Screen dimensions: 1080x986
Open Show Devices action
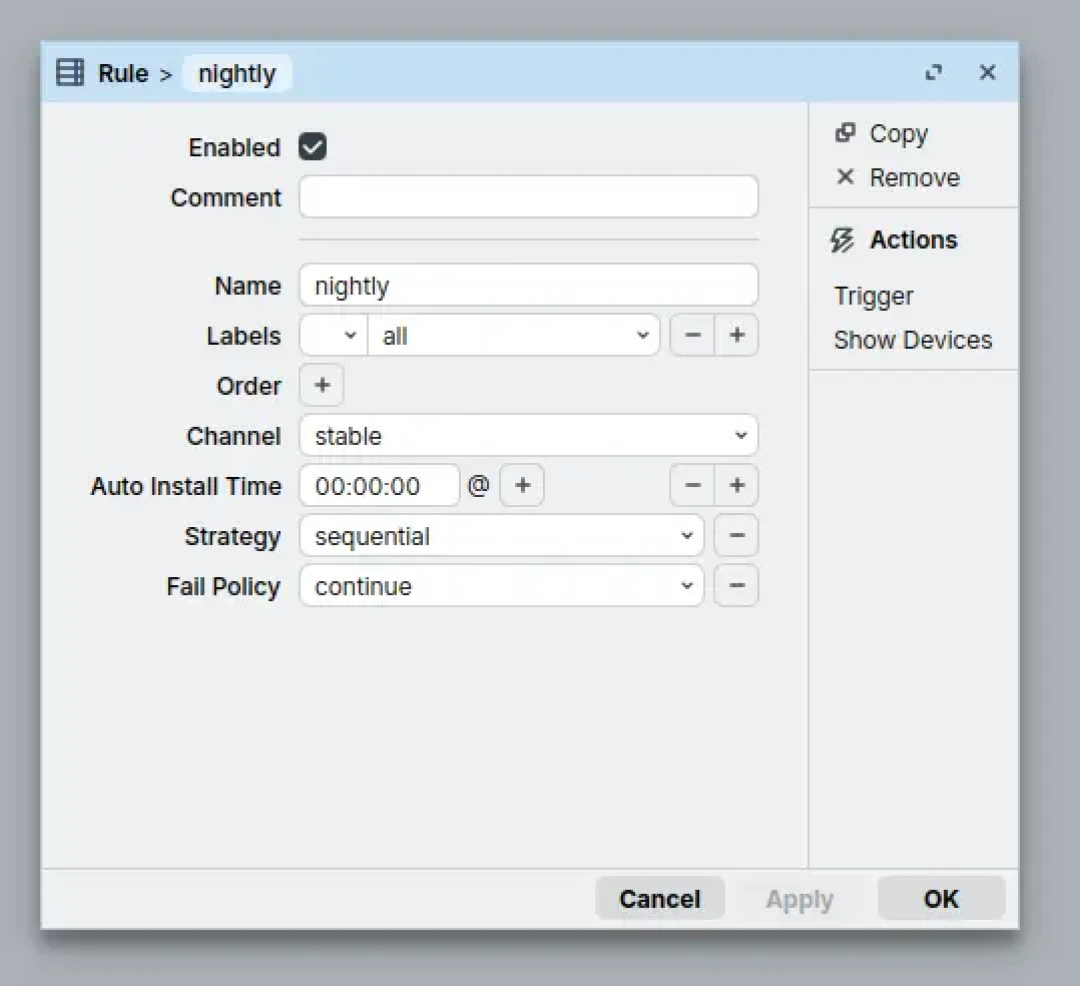tap(913, 340)
